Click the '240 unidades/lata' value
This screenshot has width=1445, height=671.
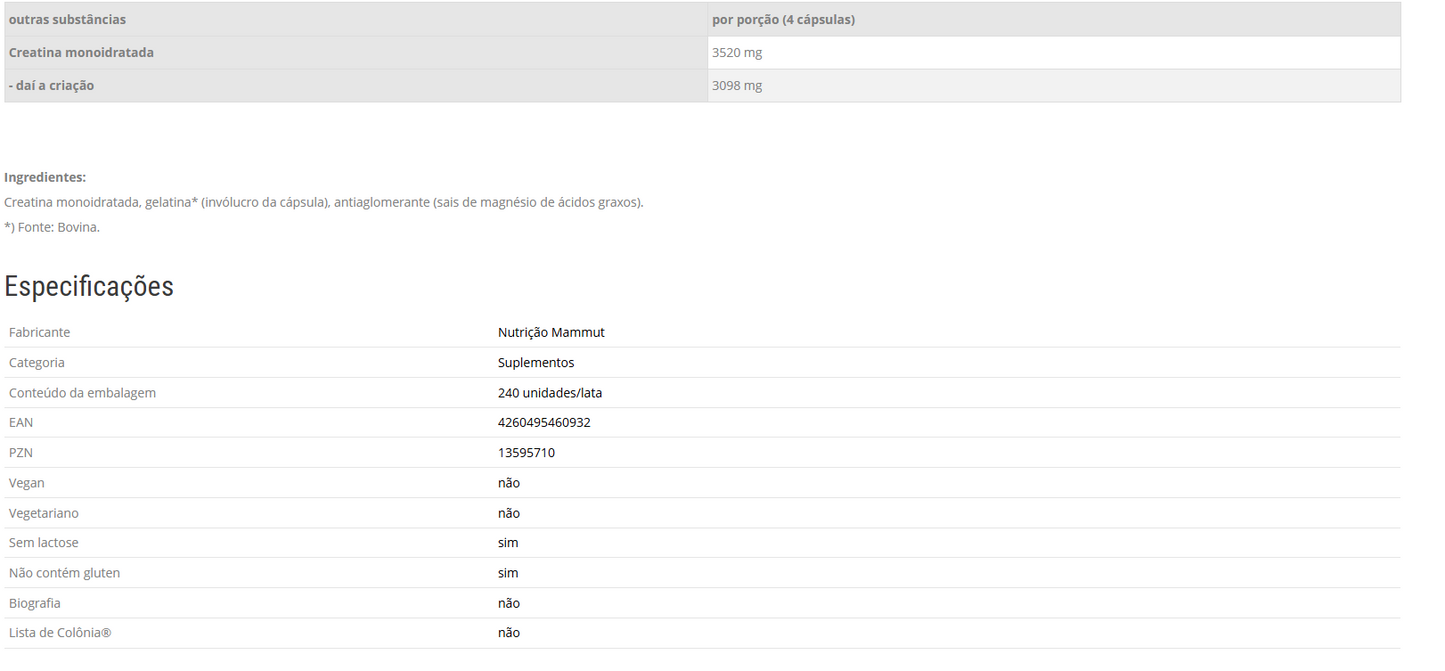point(550,393)
